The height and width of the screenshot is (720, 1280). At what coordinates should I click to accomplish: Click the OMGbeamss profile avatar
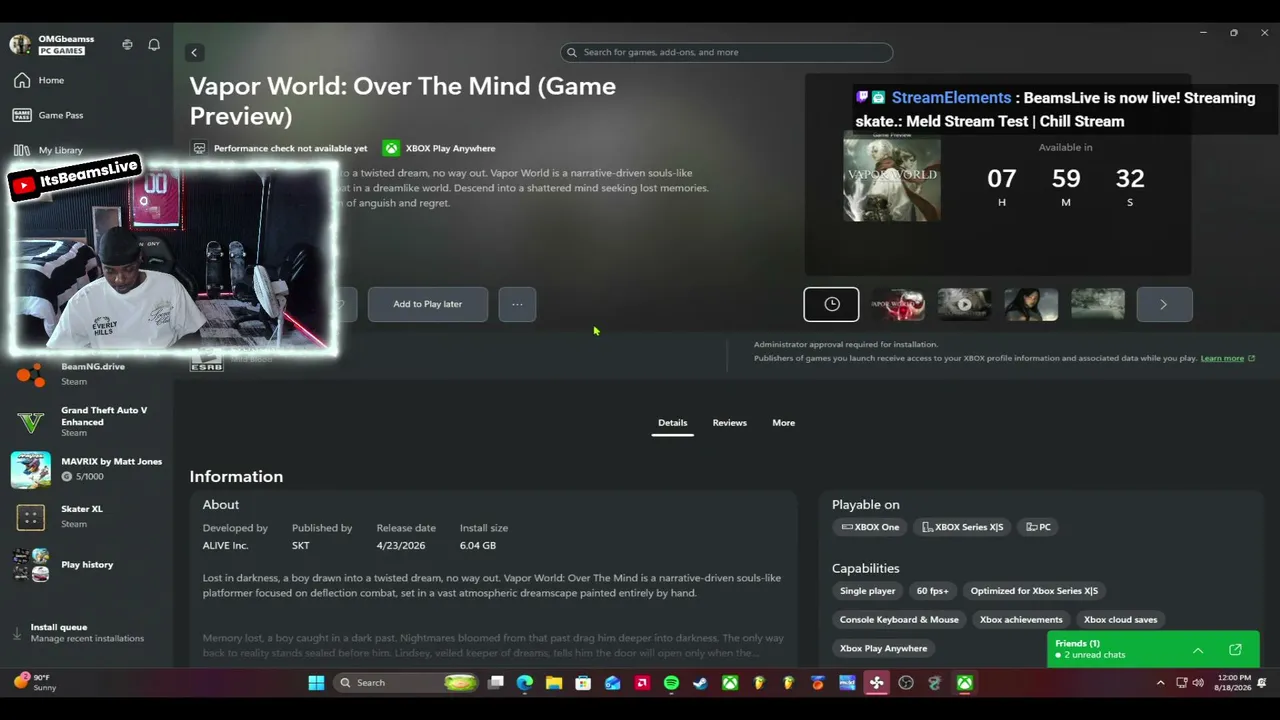click(x=20, y=45)
